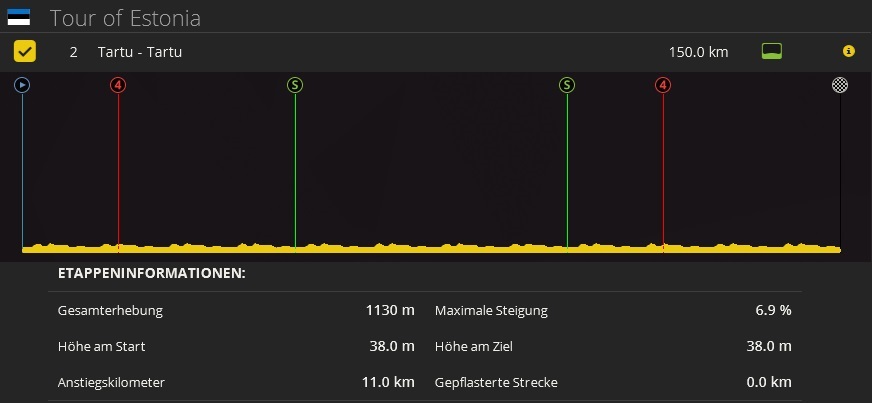This screenshot has width=872, height=403.
Task: Select the Tartu - Tartu stage name
Action: (140, 52)
